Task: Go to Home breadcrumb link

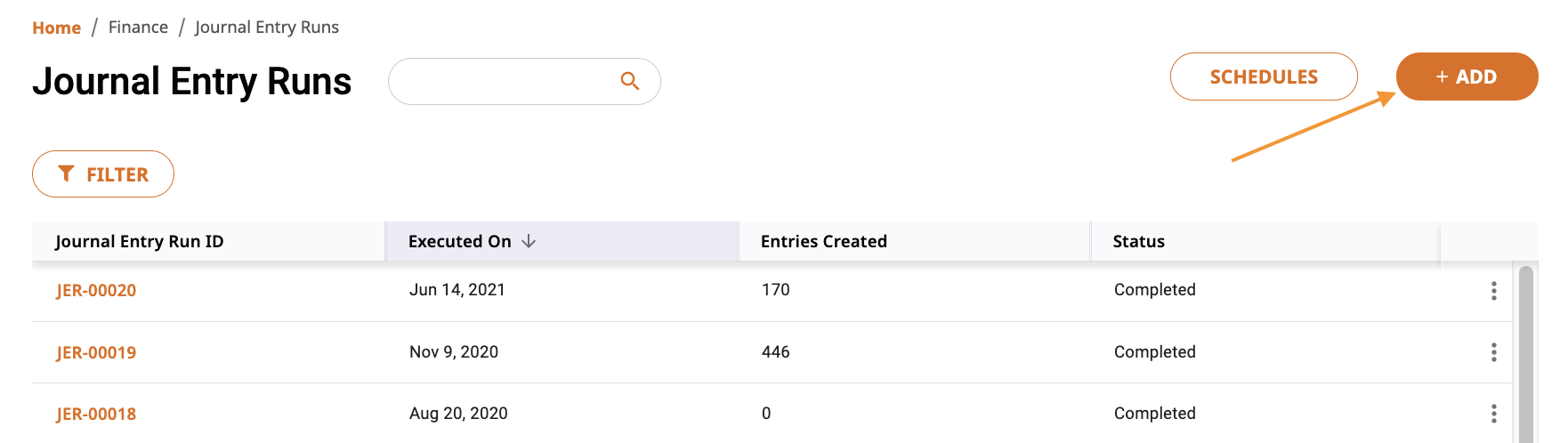Action: point(56,28)
